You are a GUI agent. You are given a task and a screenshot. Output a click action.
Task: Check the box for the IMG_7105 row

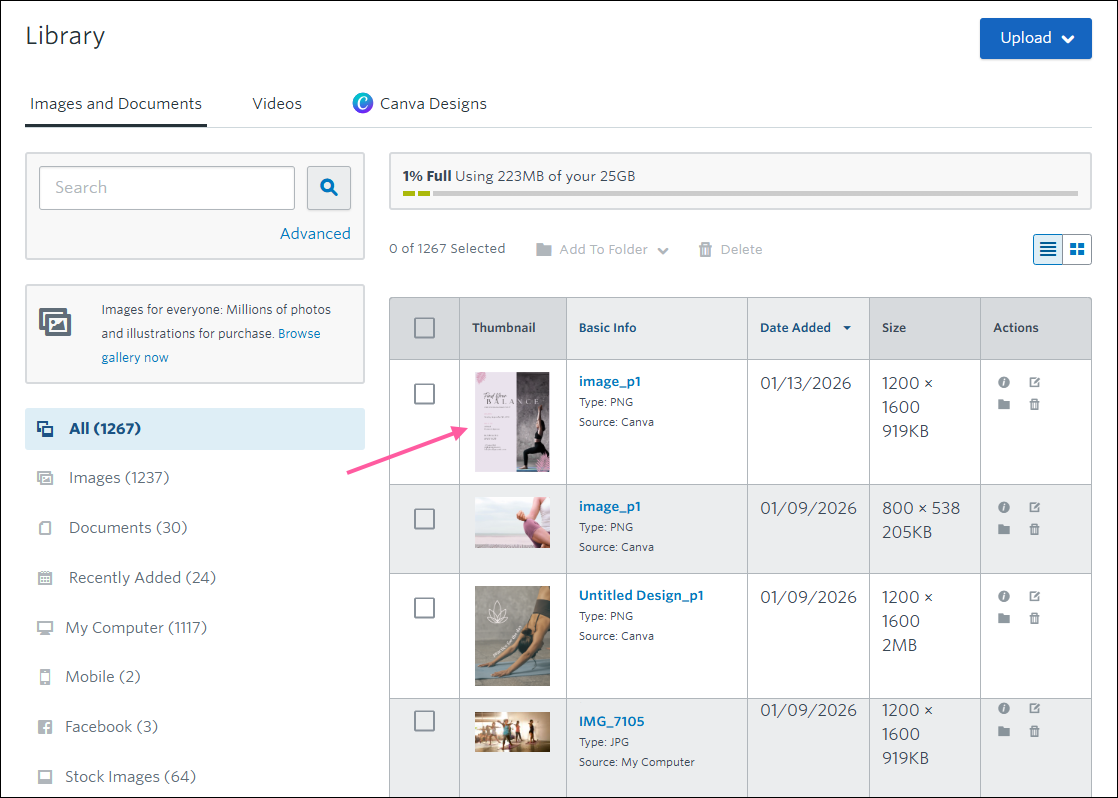click(424, 720)
